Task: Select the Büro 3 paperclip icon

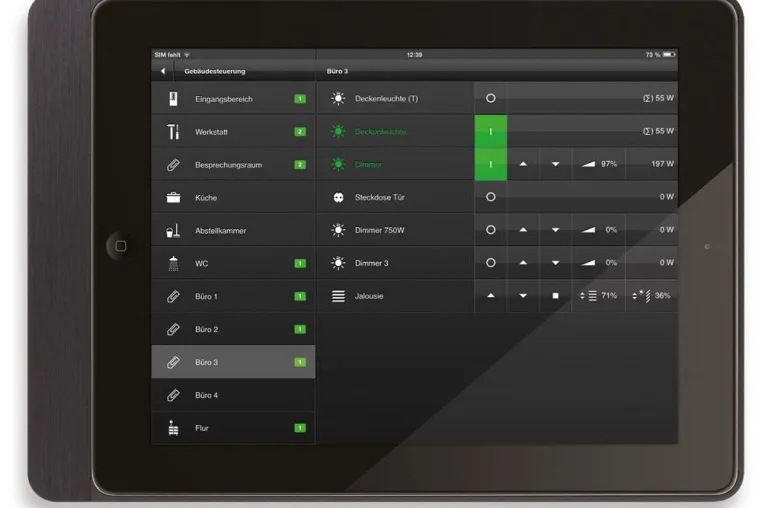Action: [x=173, y=362]
